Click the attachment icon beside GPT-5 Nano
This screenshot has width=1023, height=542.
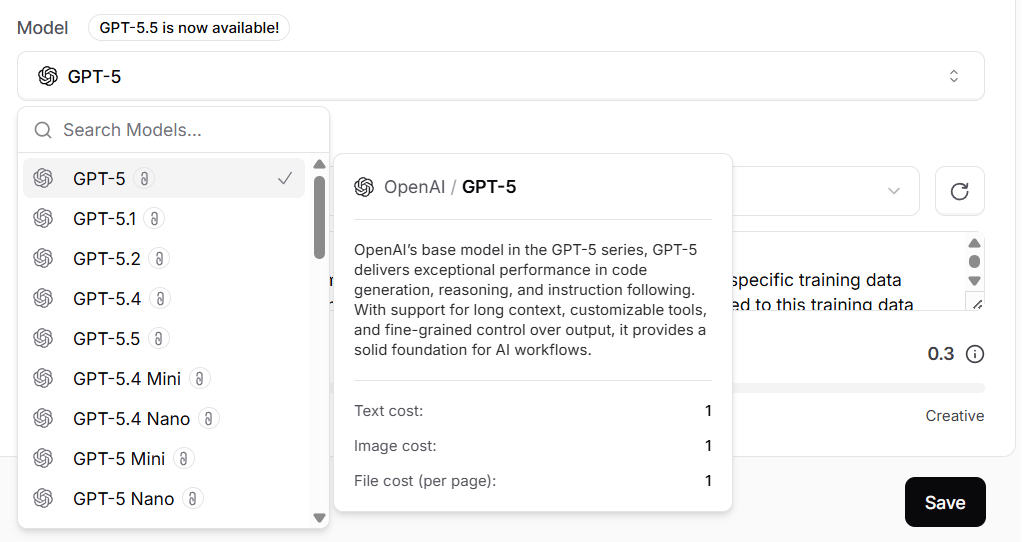pos(192,498)
